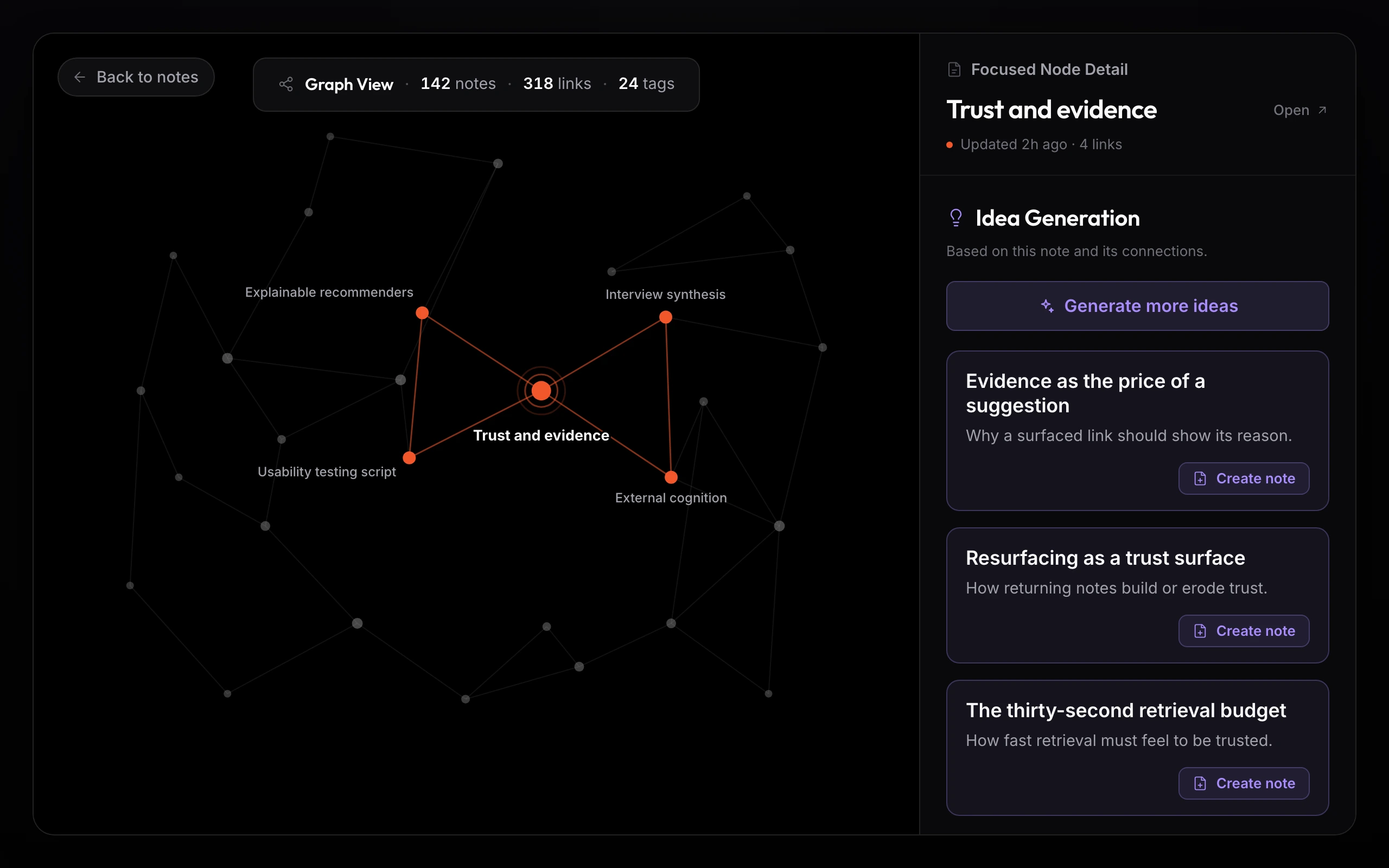1389x868 pixels.
Task: Click the Idea Generation section heading
Action: click(1057, 218)
